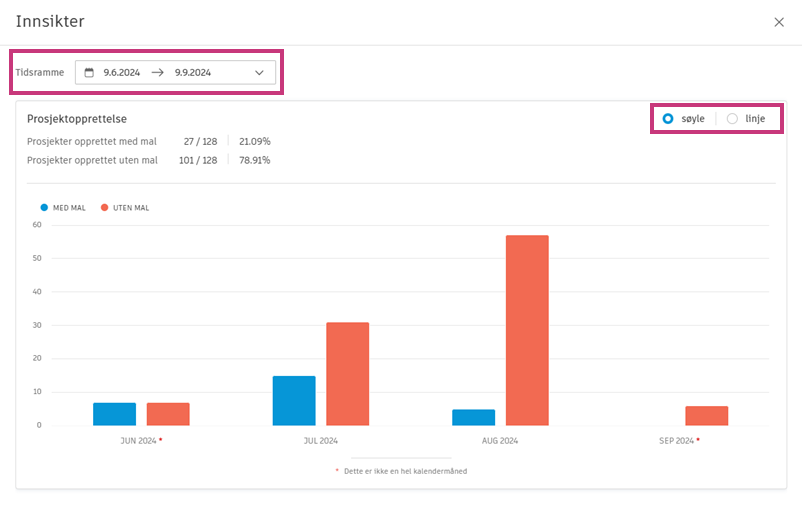
Task: Select the linje radio button
Action: pos(732,119)
